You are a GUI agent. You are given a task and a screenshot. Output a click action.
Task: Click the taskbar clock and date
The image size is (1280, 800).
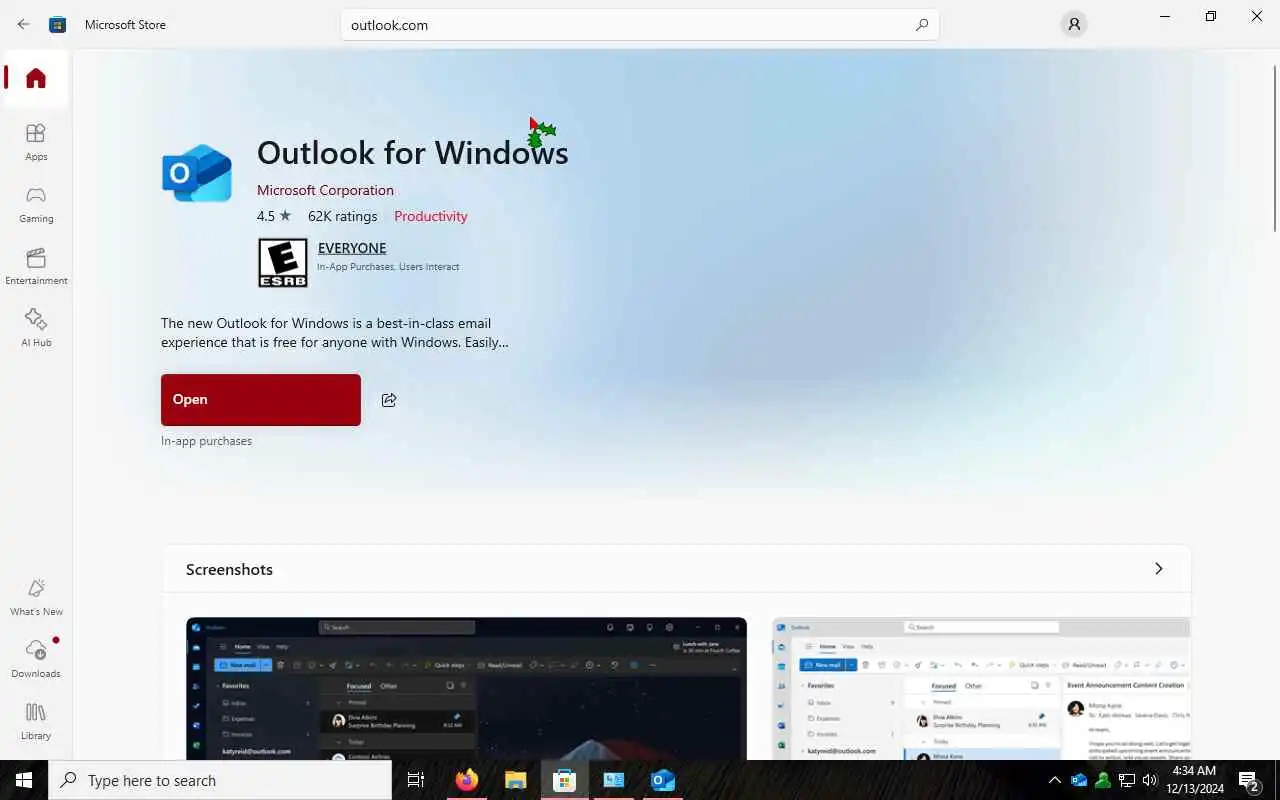[x=1193, y=780]
